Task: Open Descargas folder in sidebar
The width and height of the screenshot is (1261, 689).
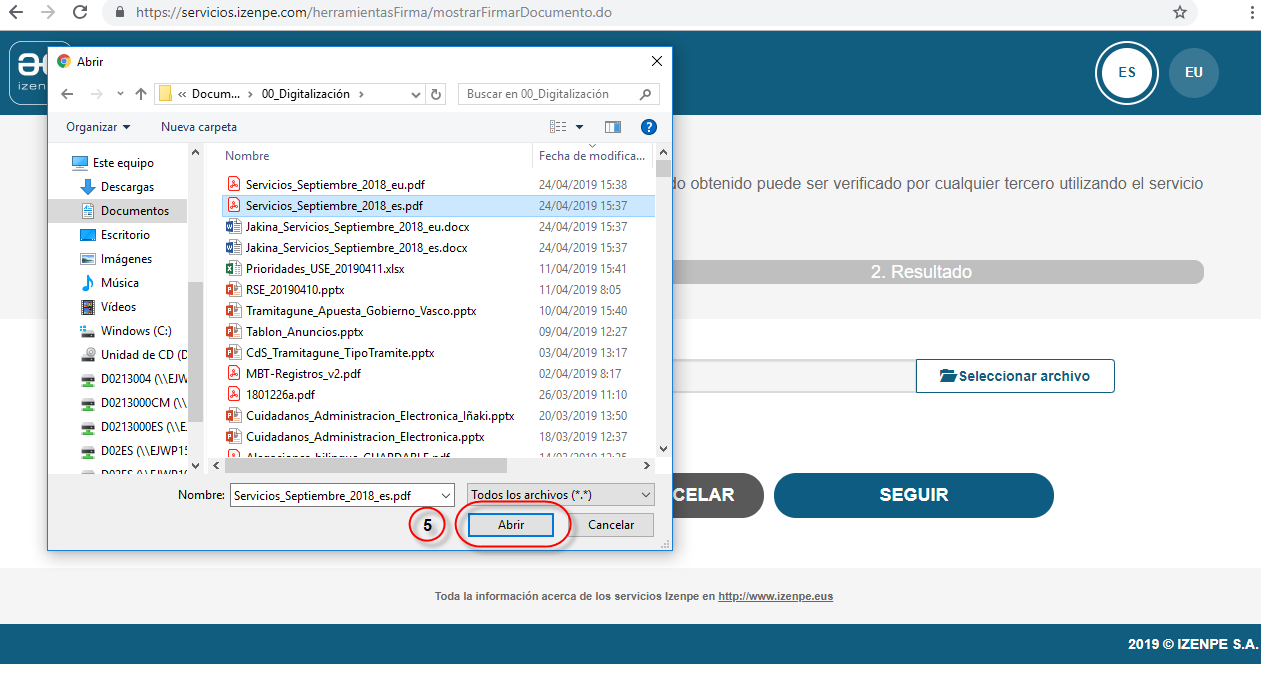Action: click(x=127, y=187)
